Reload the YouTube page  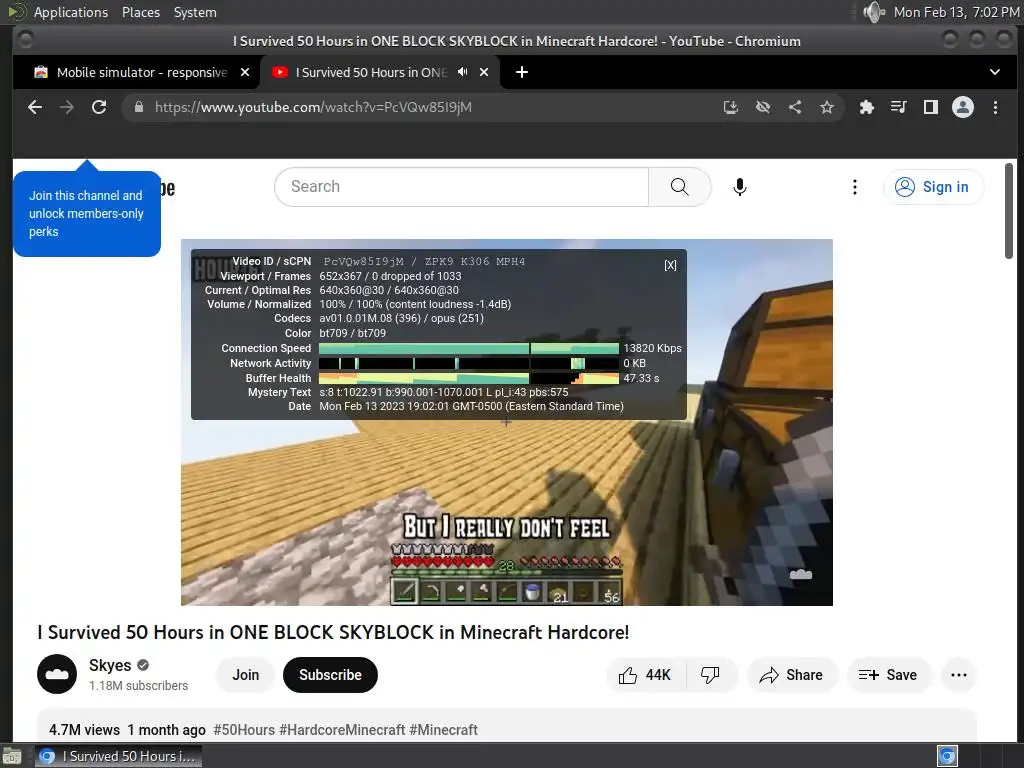pos(99,107)
